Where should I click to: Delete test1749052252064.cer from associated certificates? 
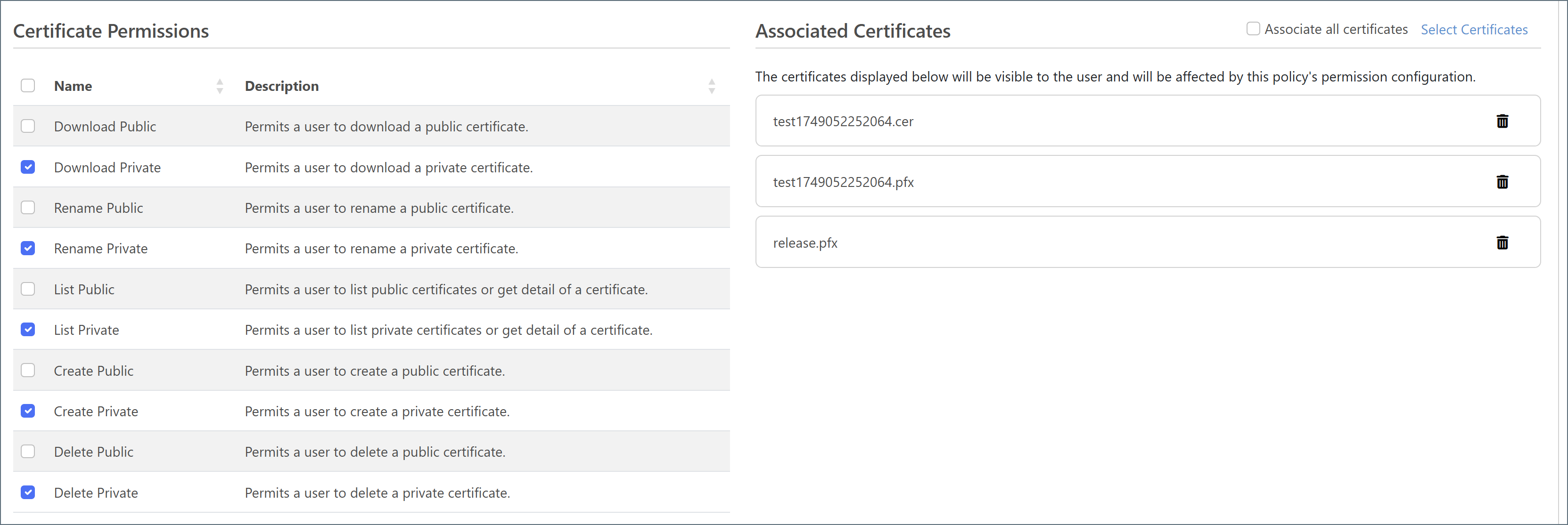(x=1502, y=121)
